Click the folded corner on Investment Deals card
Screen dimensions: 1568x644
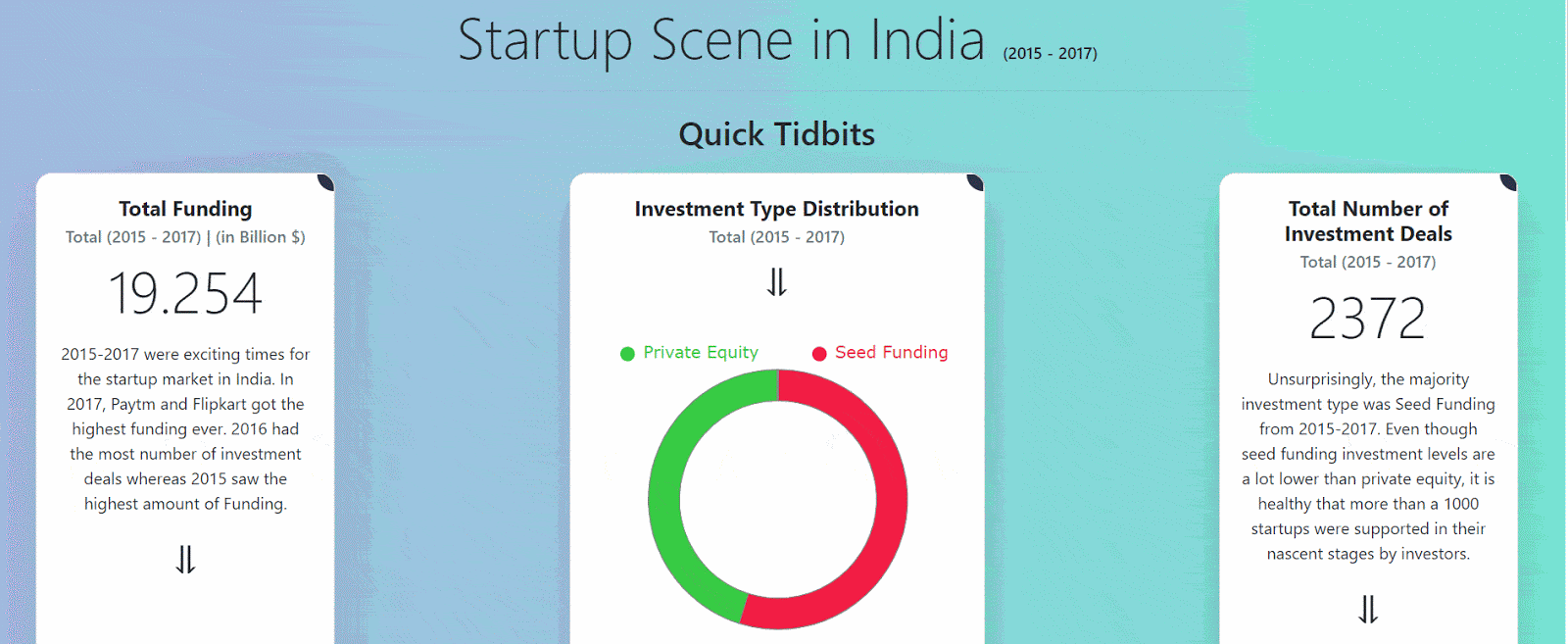1507,183
